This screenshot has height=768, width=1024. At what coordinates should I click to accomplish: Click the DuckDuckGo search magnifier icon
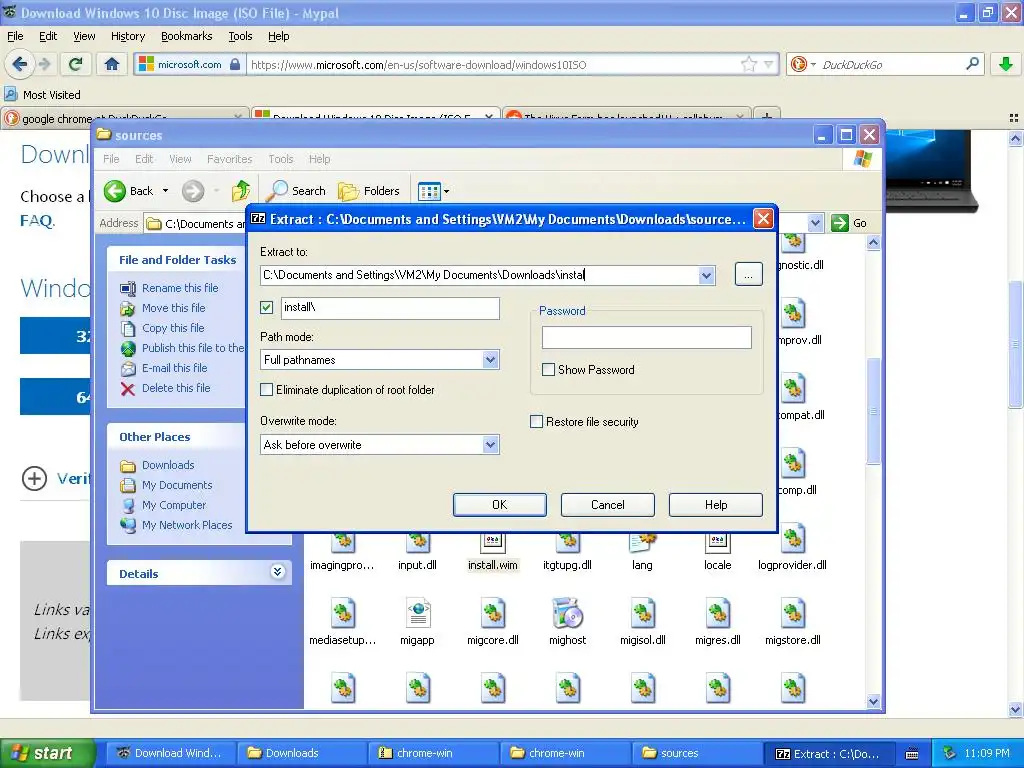click(x=972, y=64)
